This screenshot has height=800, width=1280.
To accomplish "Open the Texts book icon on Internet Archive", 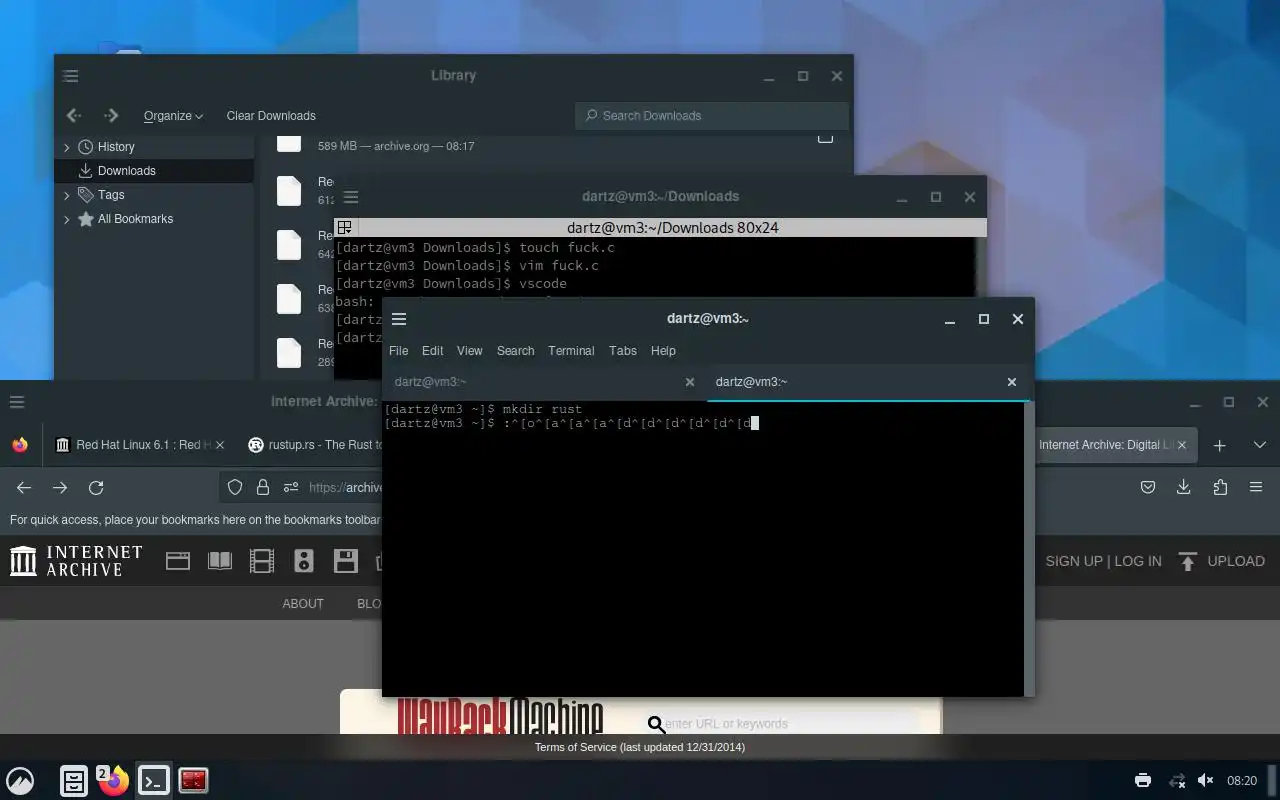I will (220, 561).
